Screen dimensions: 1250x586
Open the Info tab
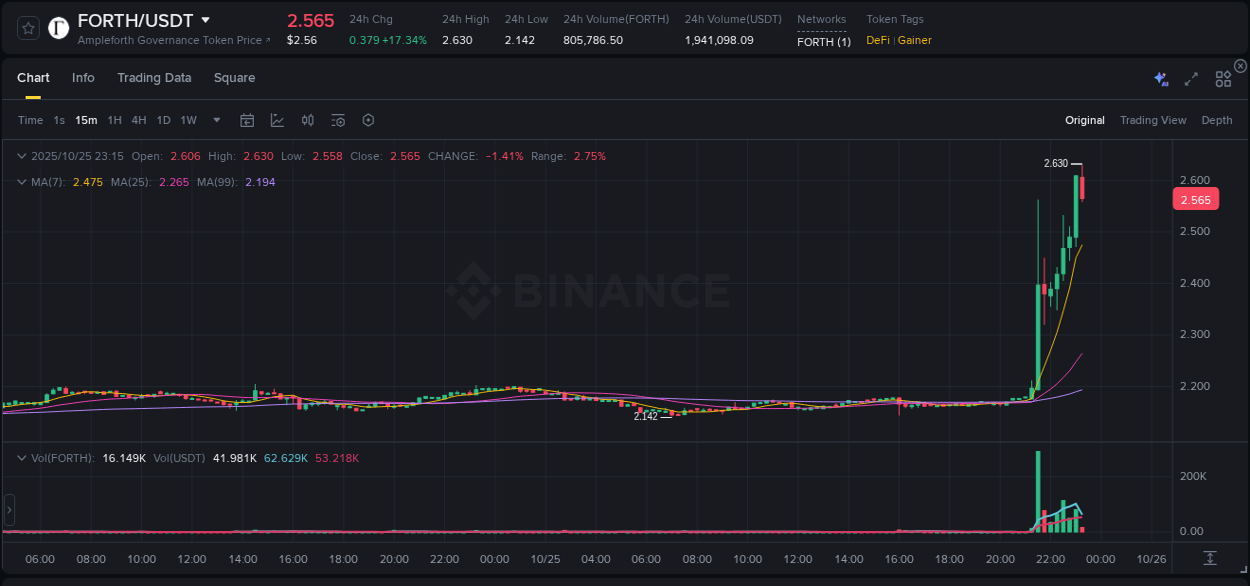(x=83, y=77)
